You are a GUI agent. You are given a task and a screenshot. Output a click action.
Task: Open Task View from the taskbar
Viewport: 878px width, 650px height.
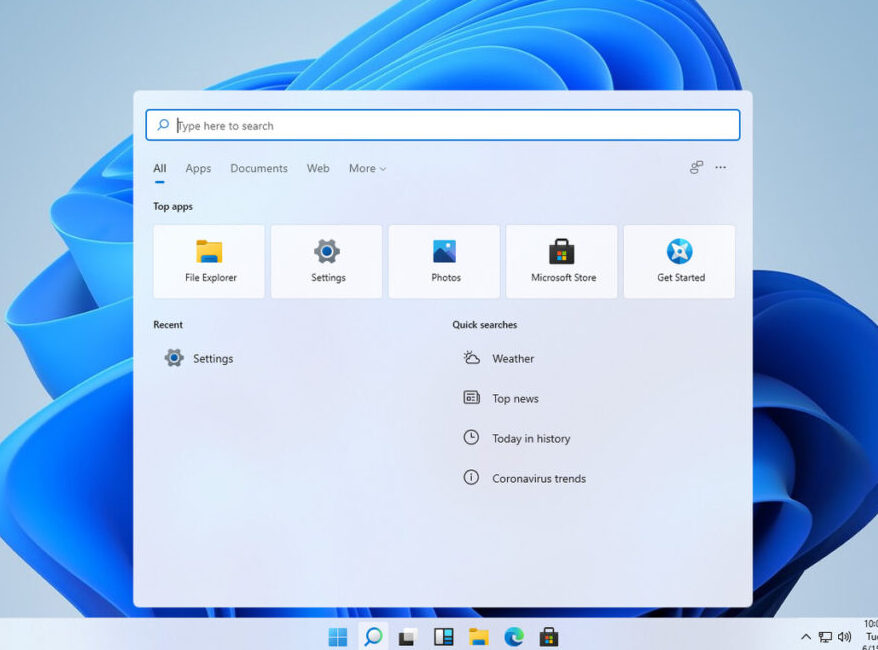coord(408,637)
